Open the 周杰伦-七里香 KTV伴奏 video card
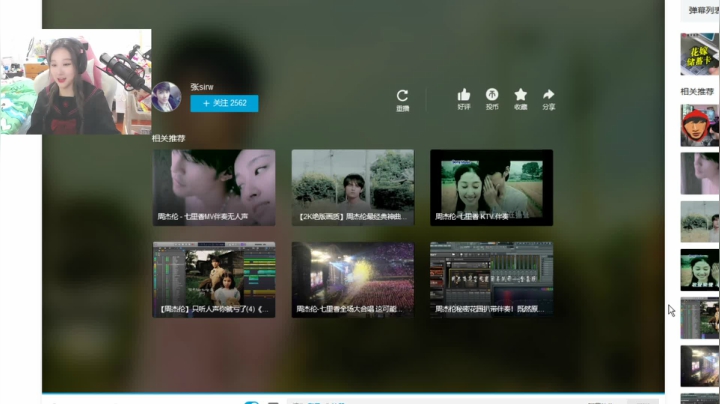The image size is (720, 404). point(491,187)
